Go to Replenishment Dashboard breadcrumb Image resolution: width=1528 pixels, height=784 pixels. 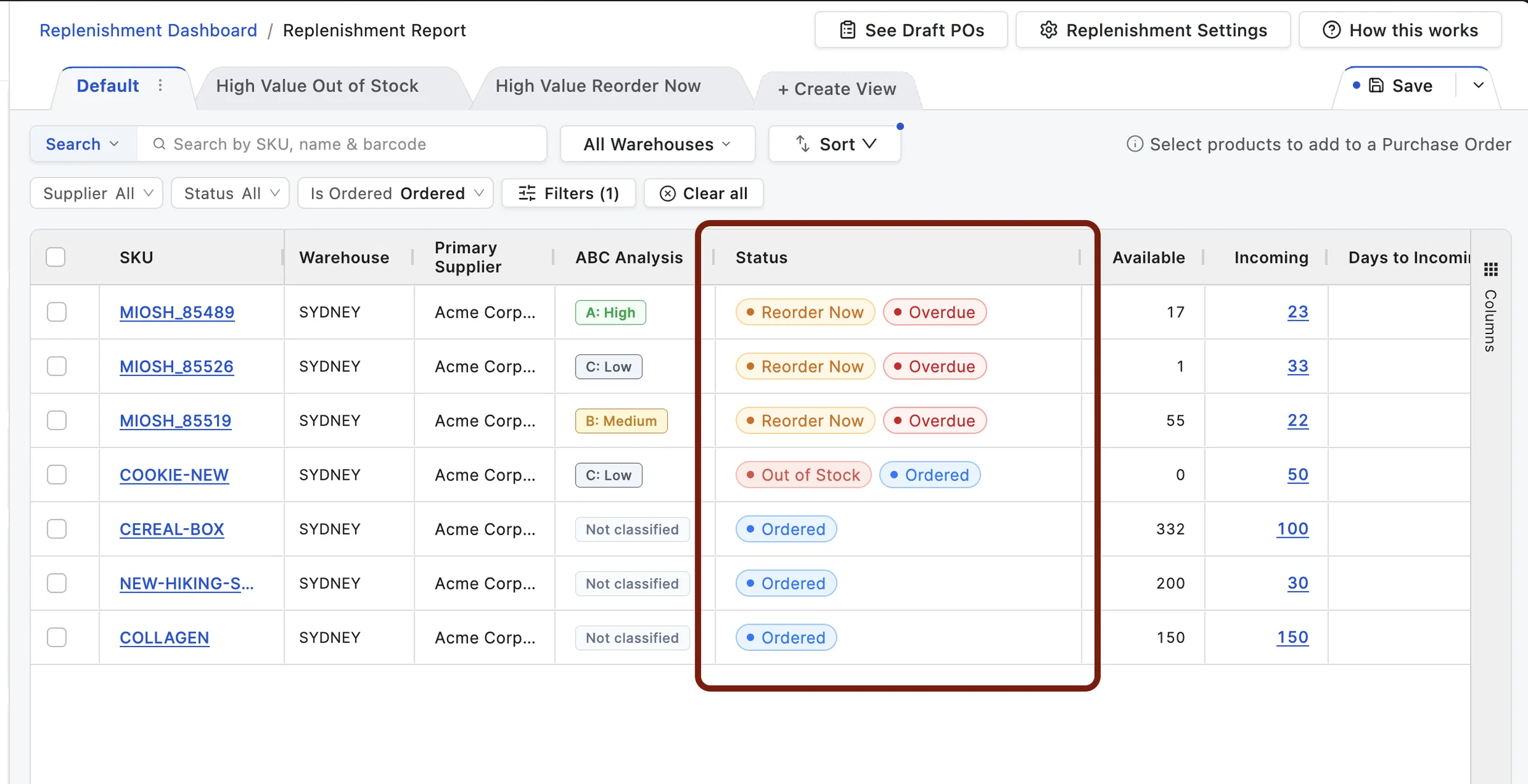coord(148,30)
